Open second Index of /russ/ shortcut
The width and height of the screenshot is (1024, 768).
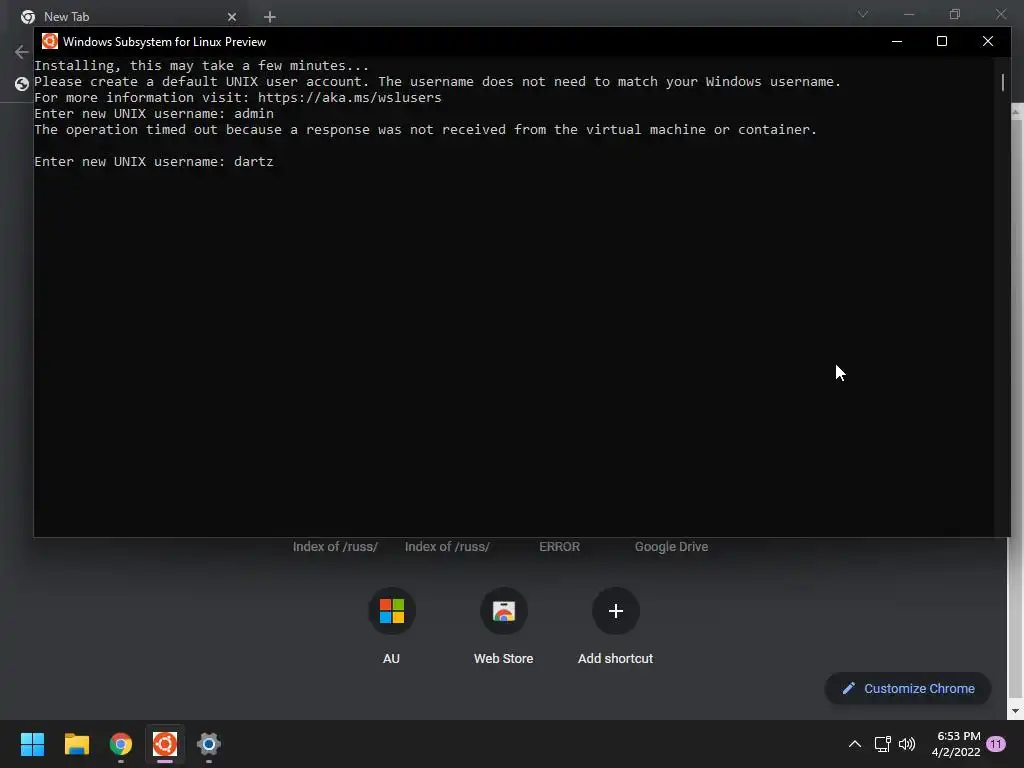(447, 547)
